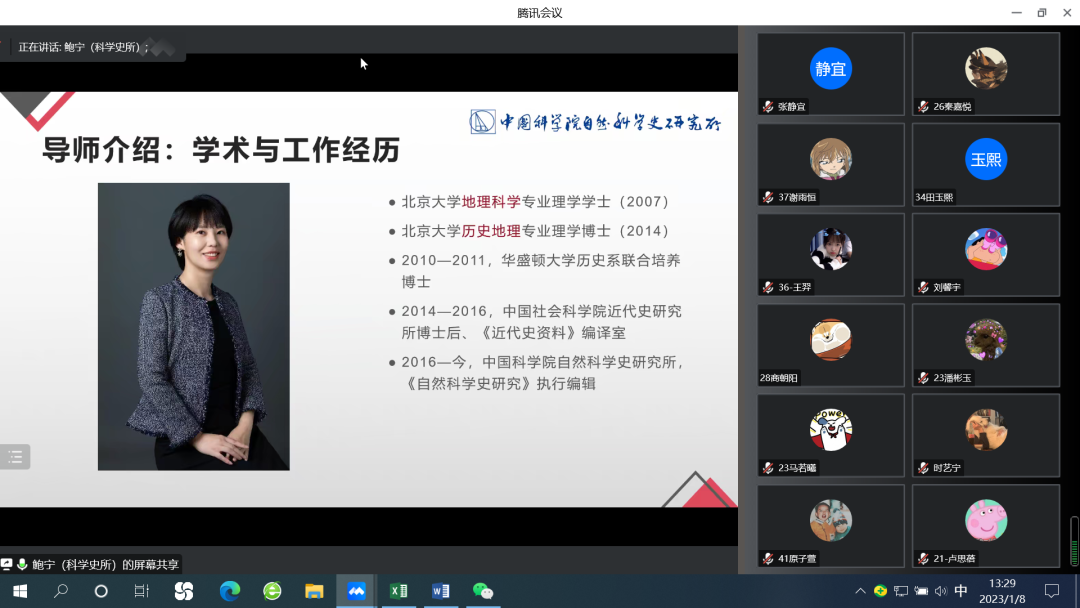Viewport: 1080px width, 608px height.
Task: Select 21-卢思蓓's video tile
Action: pyautogui.click(x=985, y=525)
